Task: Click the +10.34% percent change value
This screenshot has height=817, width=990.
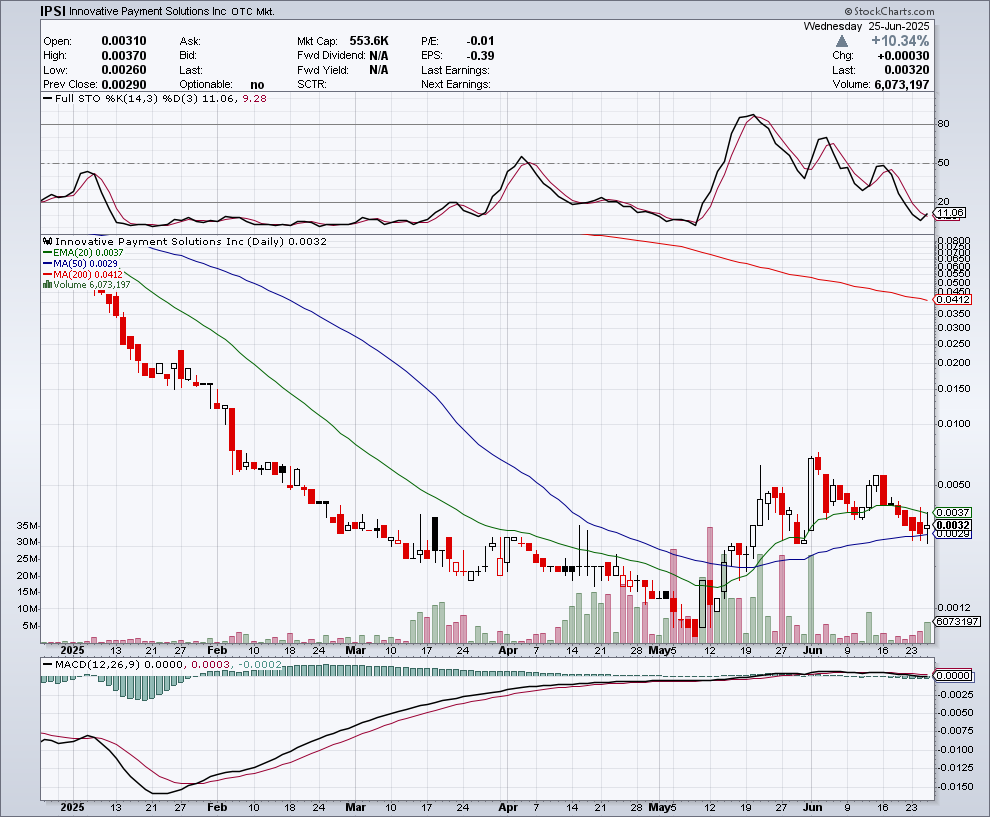Action: point(900,41)
